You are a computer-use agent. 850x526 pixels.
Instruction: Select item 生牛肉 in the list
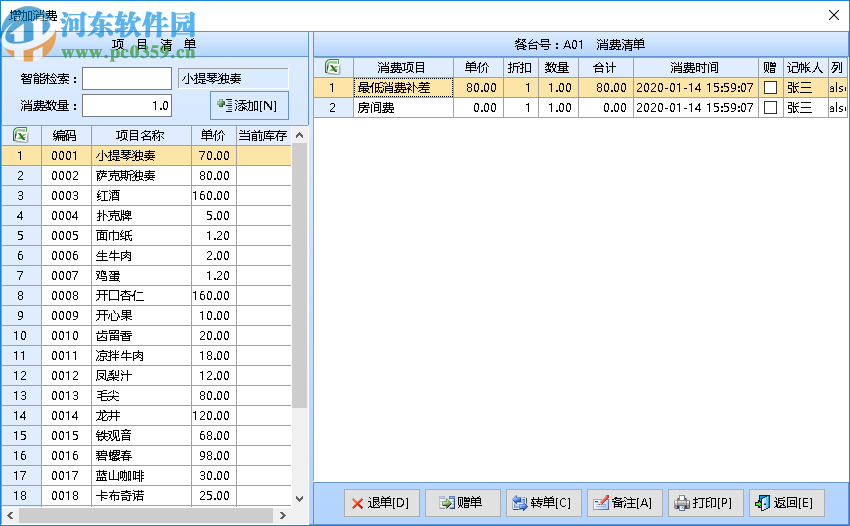point(141,256)
